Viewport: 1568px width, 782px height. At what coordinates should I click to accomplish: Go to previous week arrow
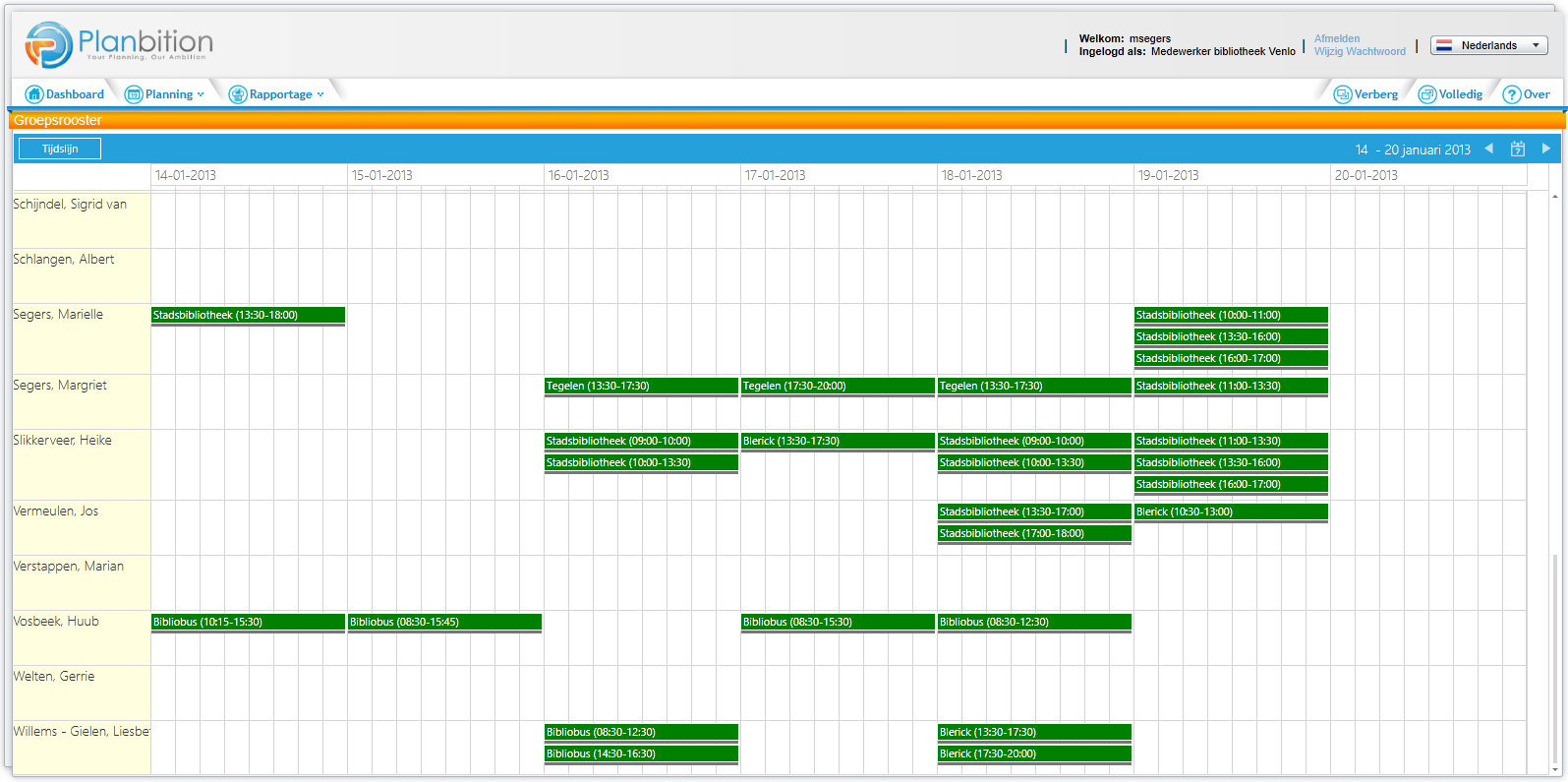pos(1489,149)
